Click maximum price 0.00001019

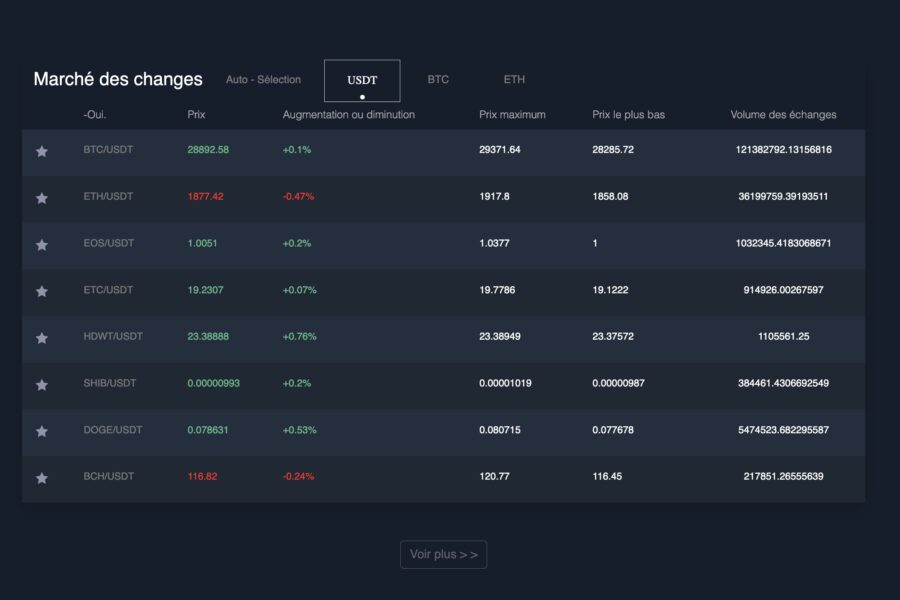(505, 383)
